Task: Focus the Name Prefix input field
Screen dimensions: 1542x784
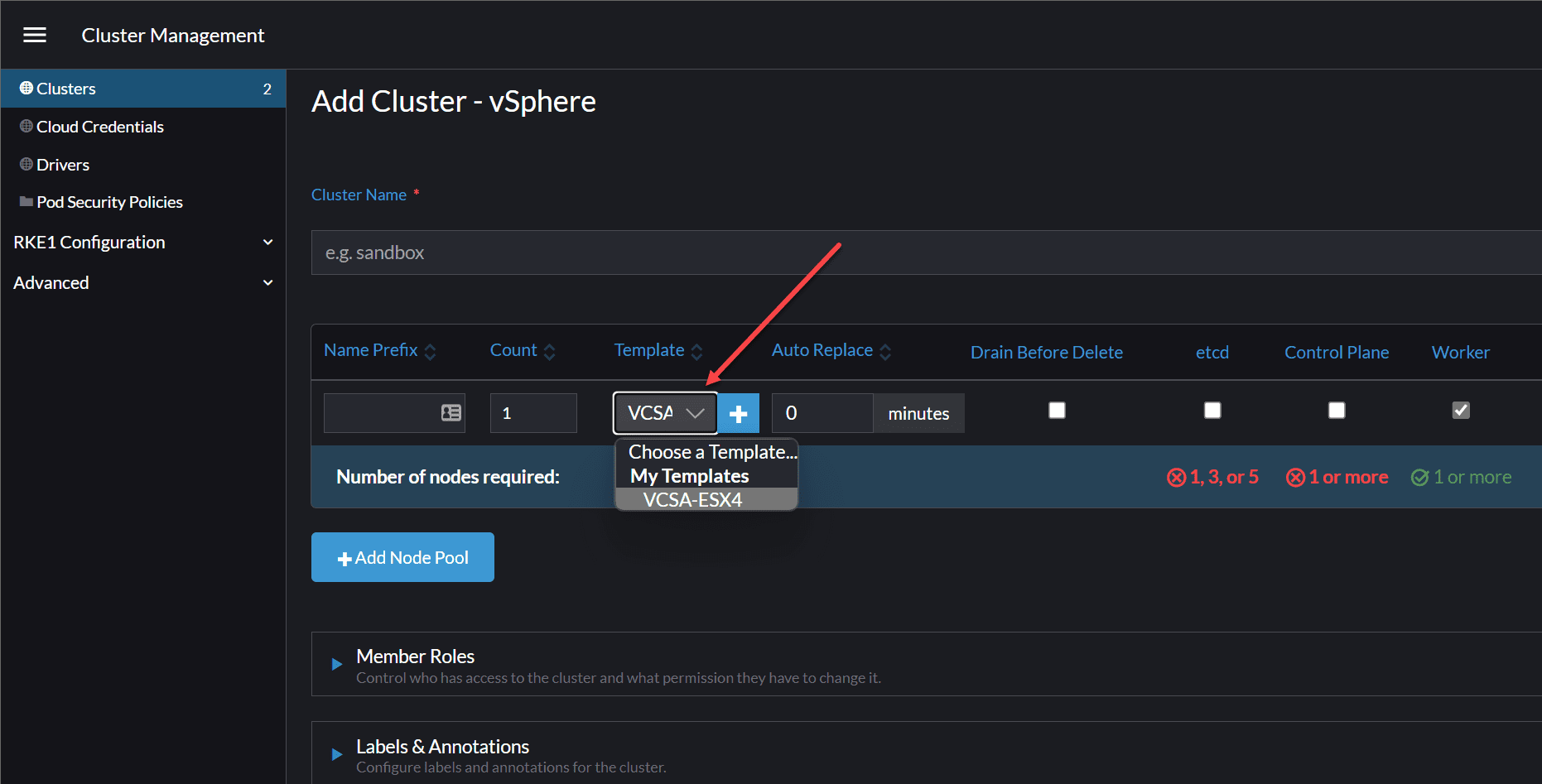Action: pyautogui.click(x=394, y=413)
